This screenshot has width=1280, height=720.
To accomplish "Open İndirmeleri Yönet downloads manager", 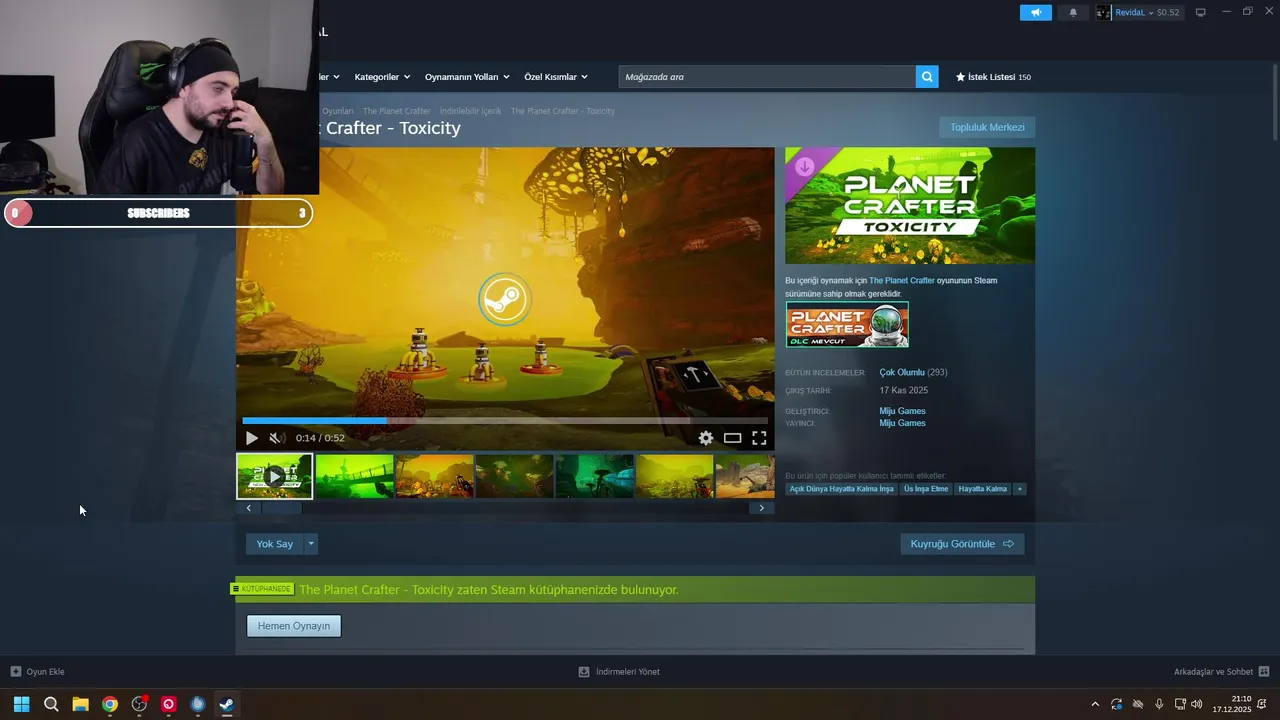I will tap(619, 672).
